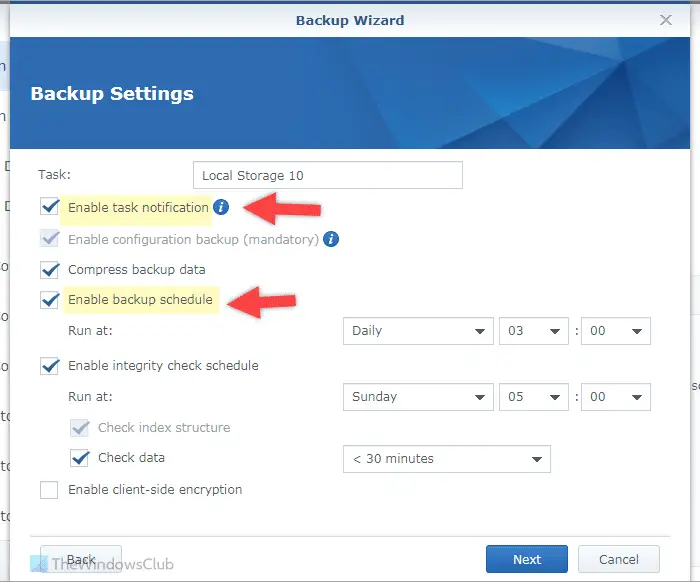700x582 pixels.
Task: Toggle Enable integrity check schedule checkbox
Action: 49,366
